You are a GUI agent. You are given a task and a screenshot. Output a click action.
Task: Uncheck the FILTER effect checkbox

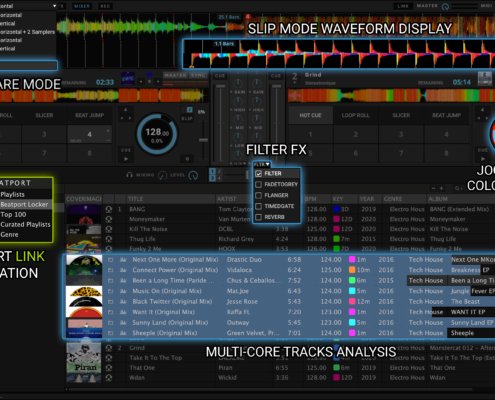pyautogui.click(x=258, y=173)
